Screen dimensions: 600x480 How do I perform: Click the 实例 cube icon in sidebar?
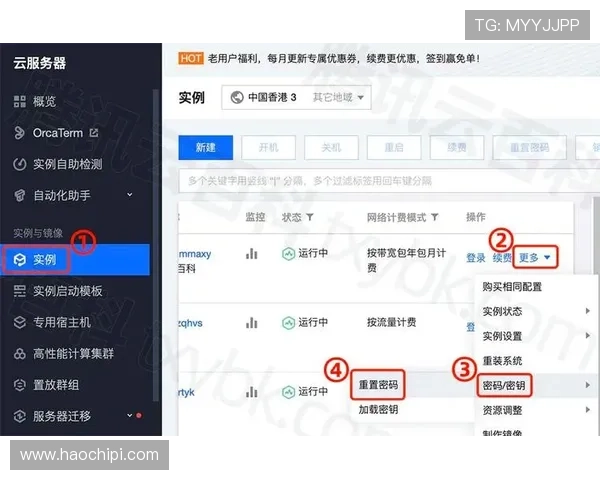(x=20, y=260)
